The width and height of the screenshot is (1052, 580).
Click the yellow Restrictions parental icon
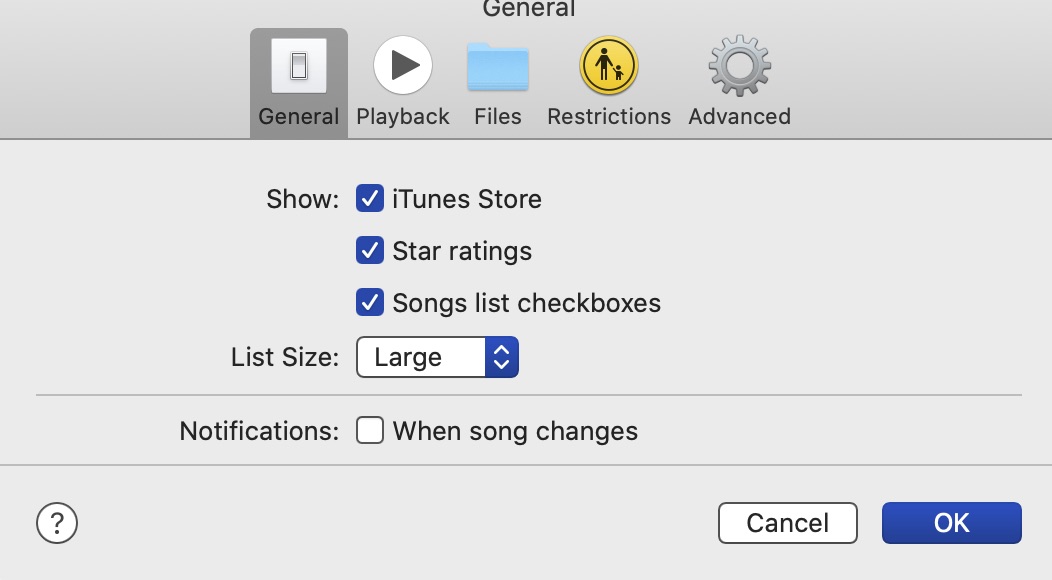pos(608,66)
